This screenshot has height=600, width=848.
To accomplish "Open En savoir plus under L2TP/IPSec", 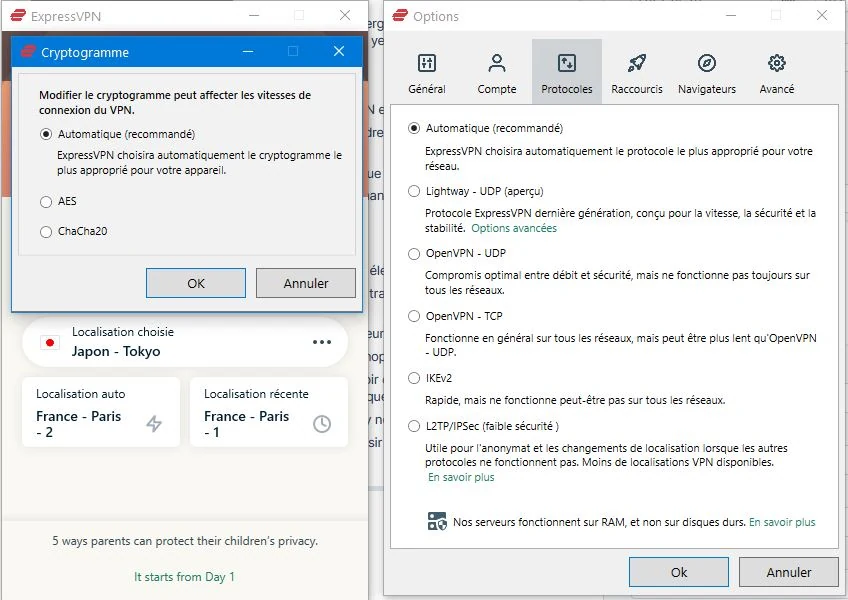I will (461, 477).
